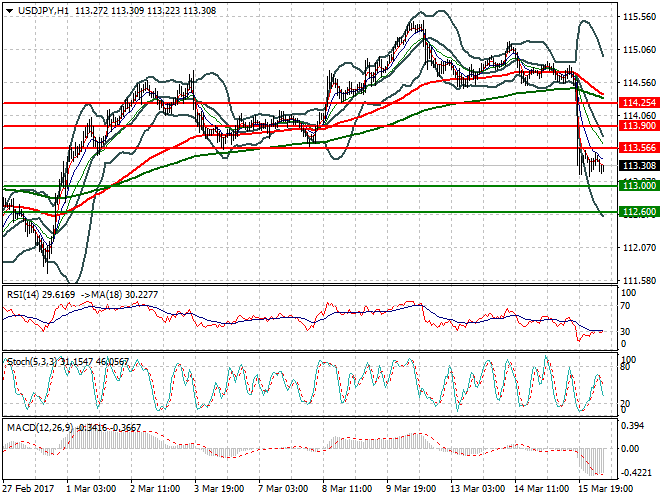Select the RSI scale value 70
The width and height of the screenshot is (660, 500).
pos(625,306)
